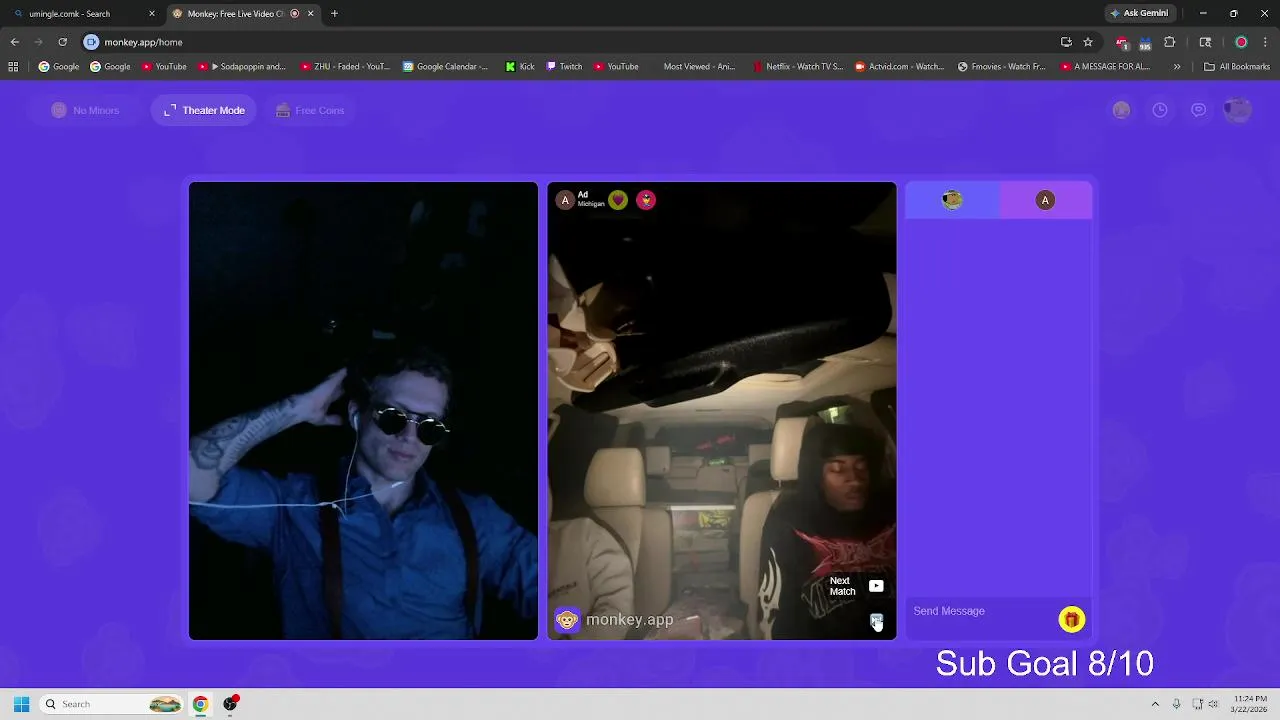The width and height of the screenshot is (1280, 720).
Task: Bookmark this page with star icon
Action: (1088, 42)
